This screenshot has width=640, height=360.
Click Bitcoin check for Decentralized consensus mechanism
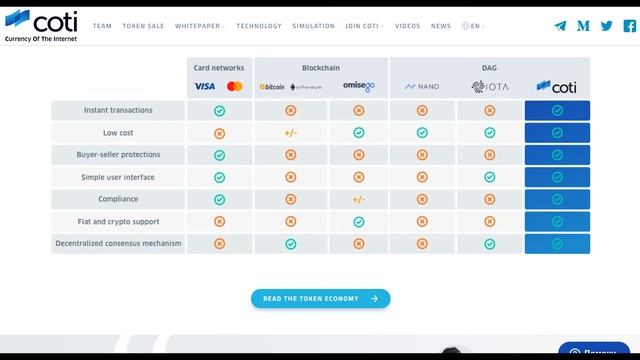click(291, 244)
